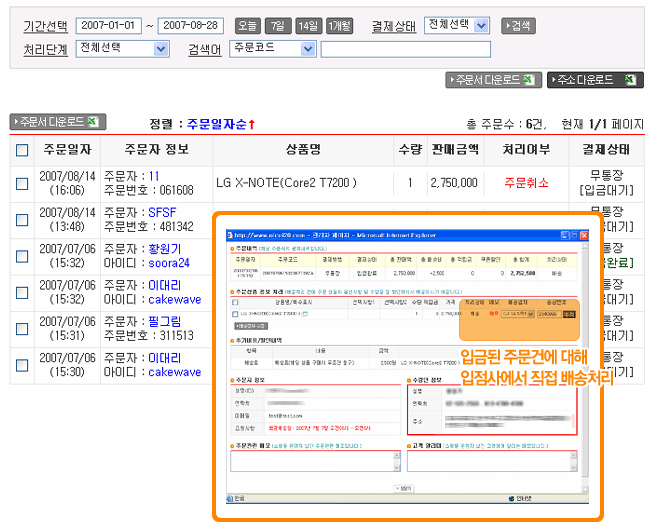Select the 1개월 date range button
This screenshot has height=529, width=655.
(x=339, y=25)
